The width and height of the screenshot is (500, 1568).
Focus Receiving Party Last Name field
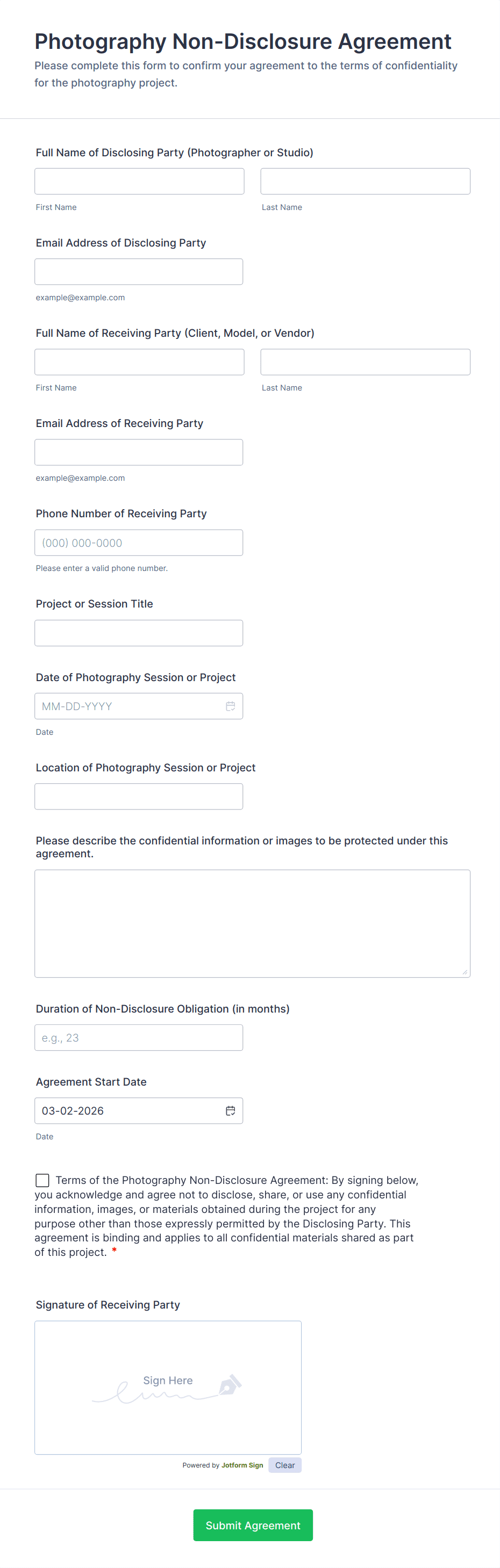tap(365, 362)
